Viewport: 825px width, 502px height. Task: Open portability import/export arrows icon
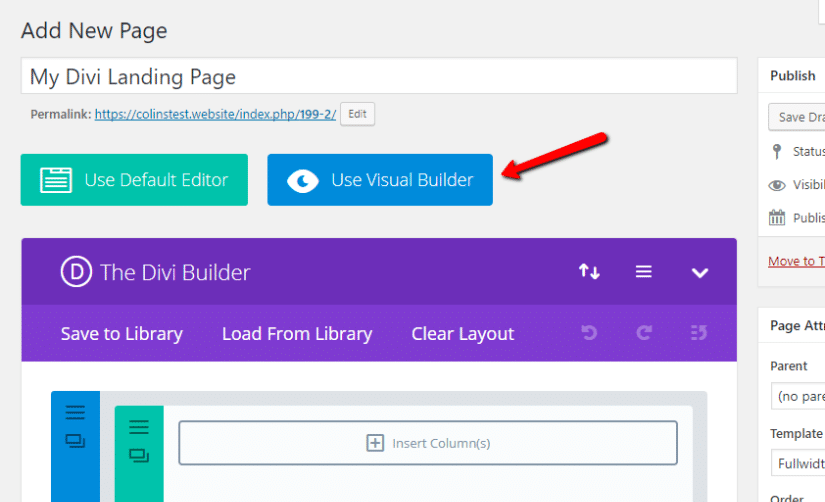[589, 272]
